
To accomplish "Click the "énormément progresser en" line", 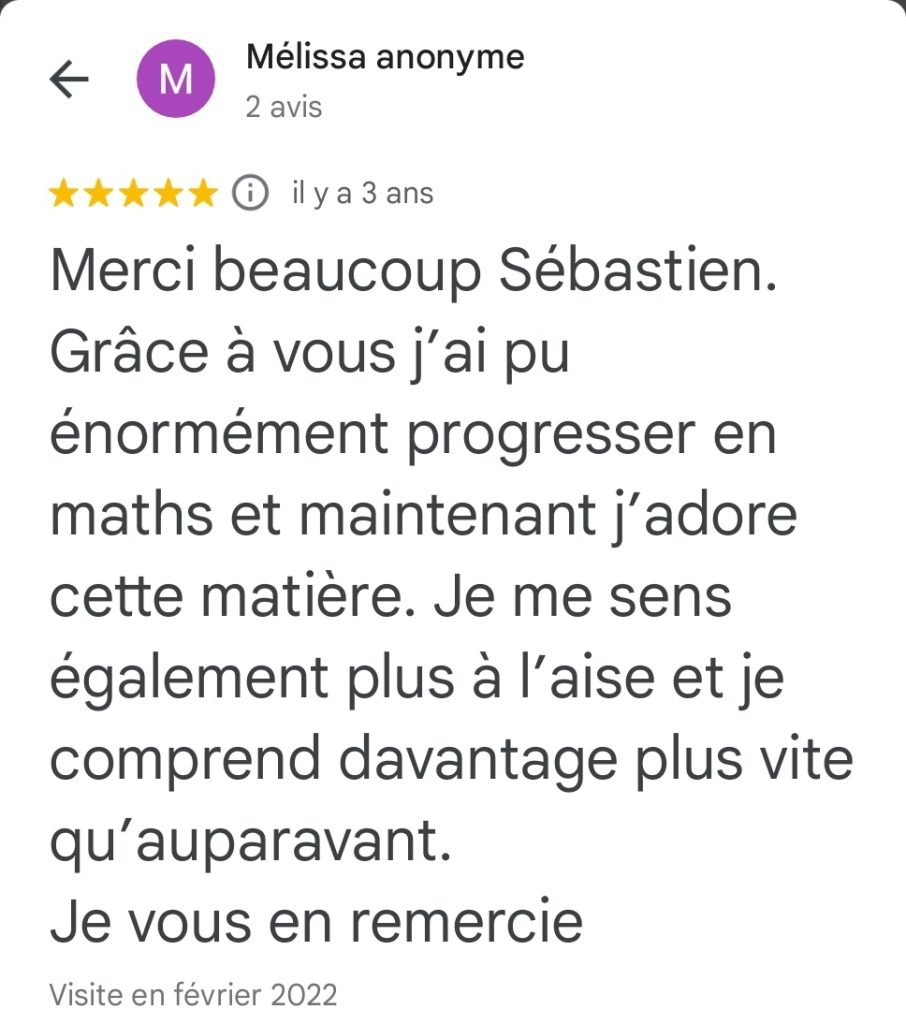I will [413, 436].
